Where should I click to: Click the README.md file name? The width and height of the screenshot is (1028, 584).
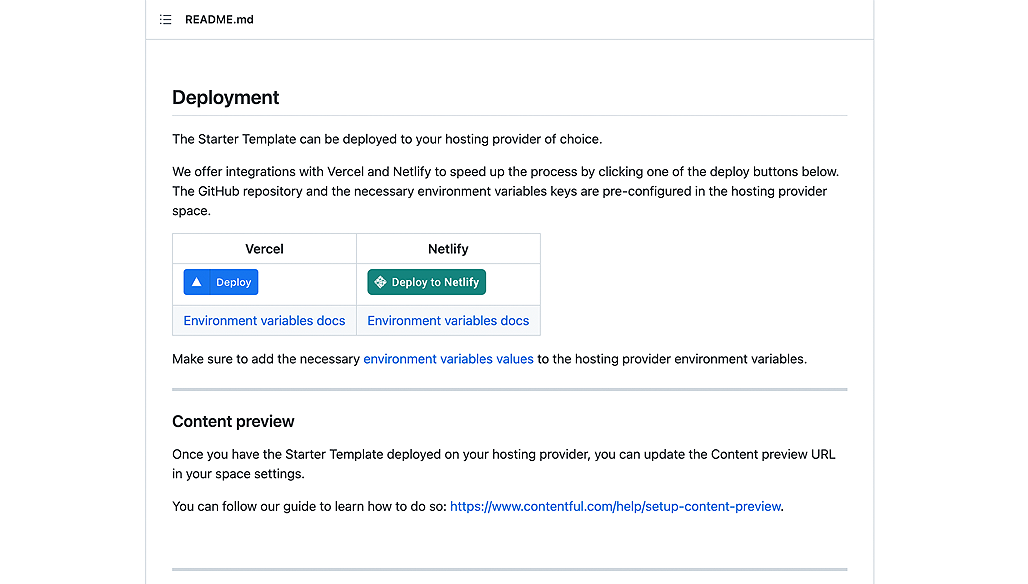tap(219, 19)
